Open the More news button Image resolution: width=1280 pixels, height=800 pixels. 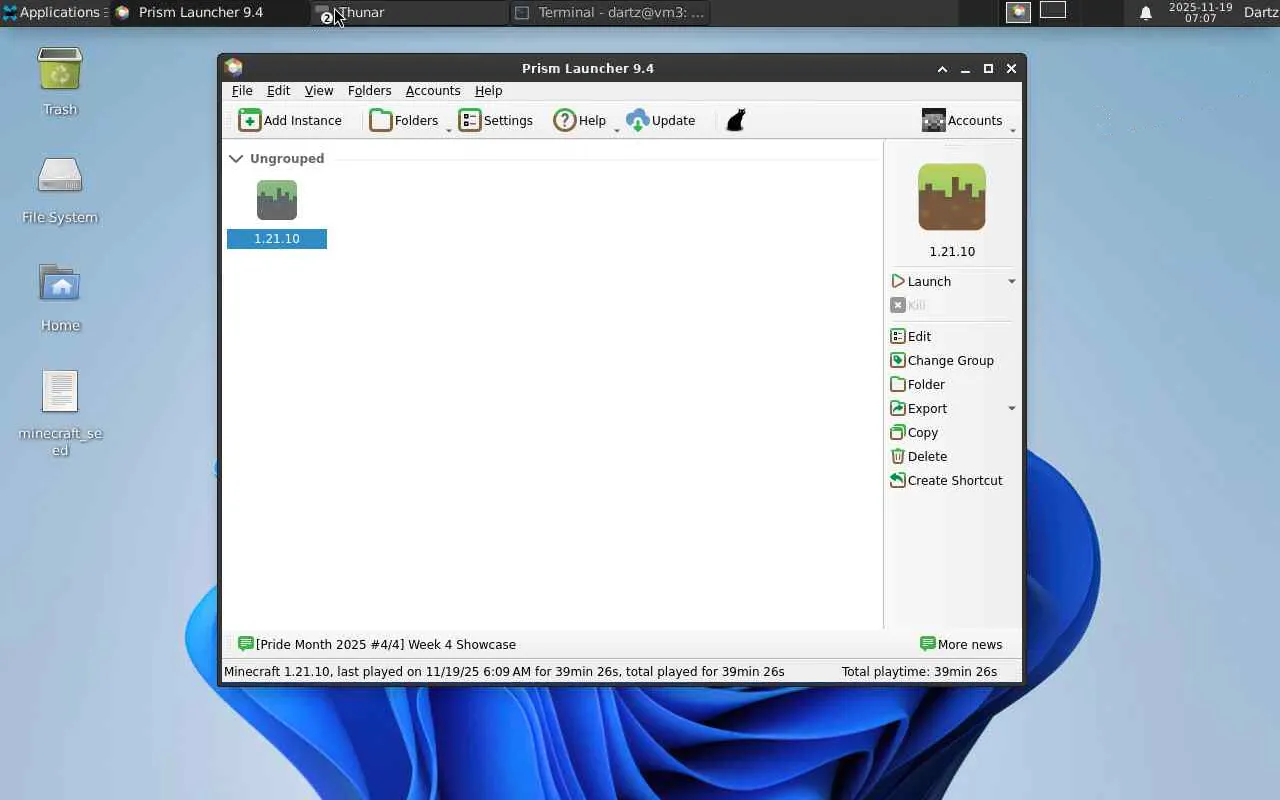coord(961,645)
